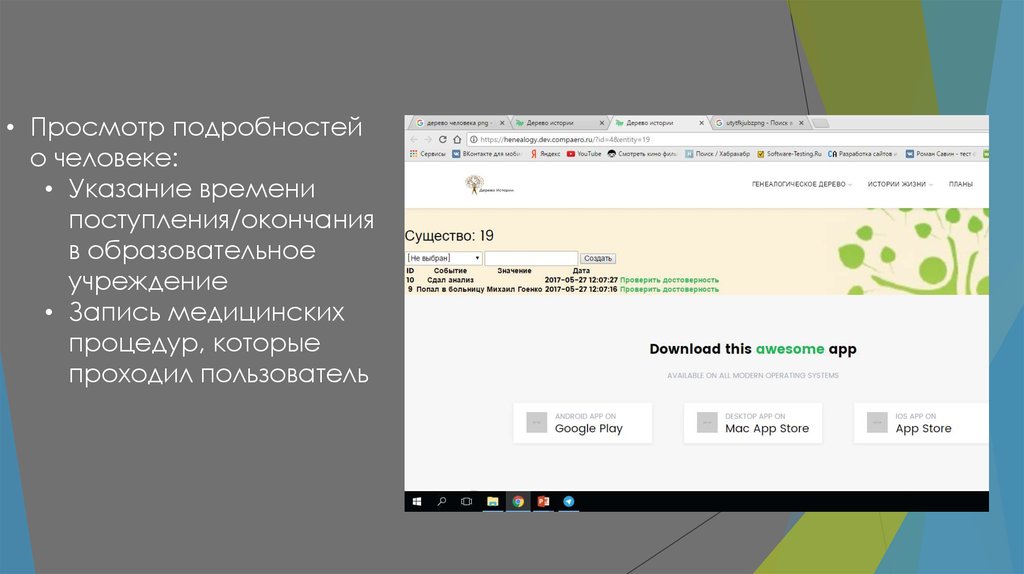Viewport: 1024px width, 574px height.
Task: Close the дерево человека png tab
Action: click(502, 123)
